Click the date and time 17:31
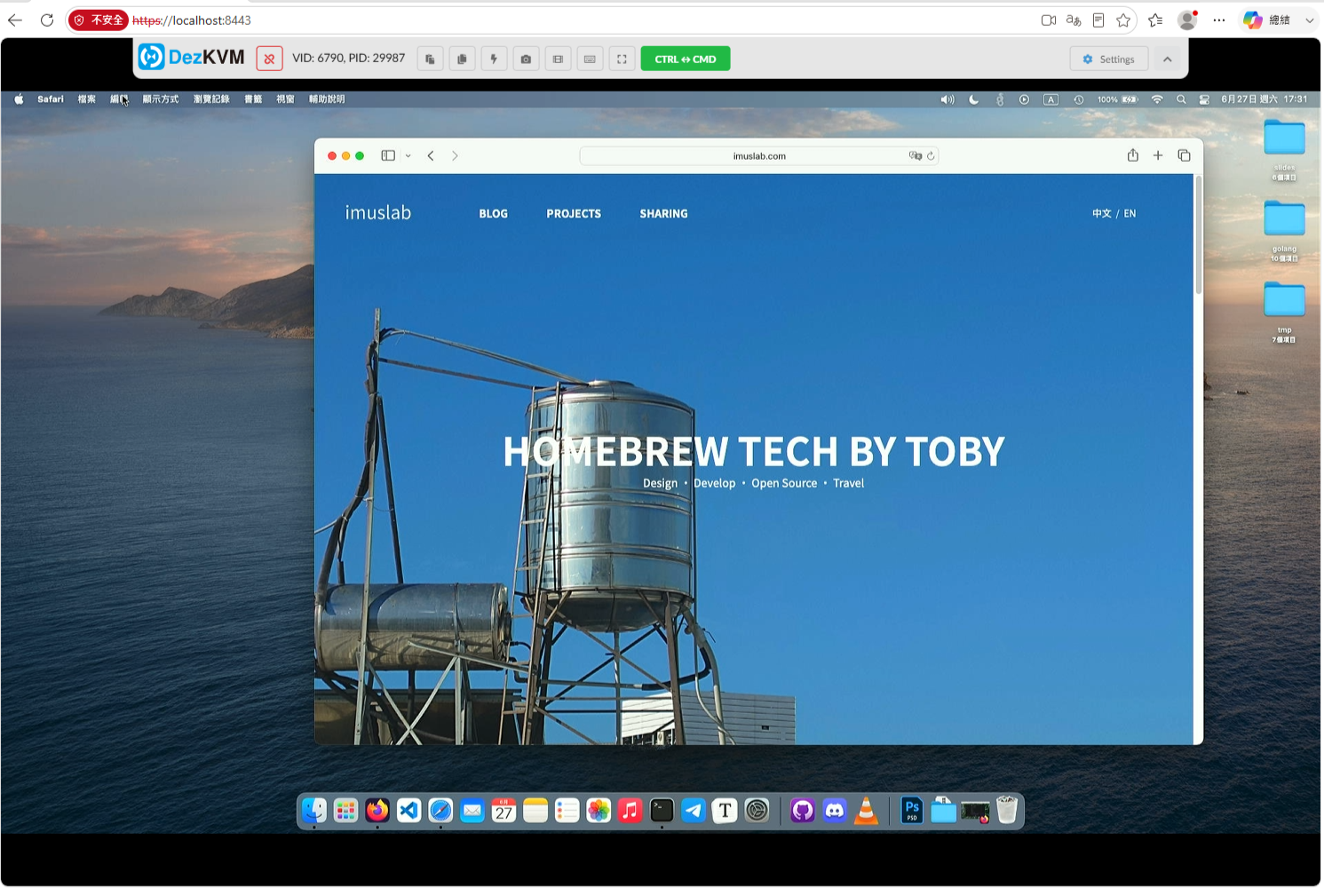 tap(1264, 99)
